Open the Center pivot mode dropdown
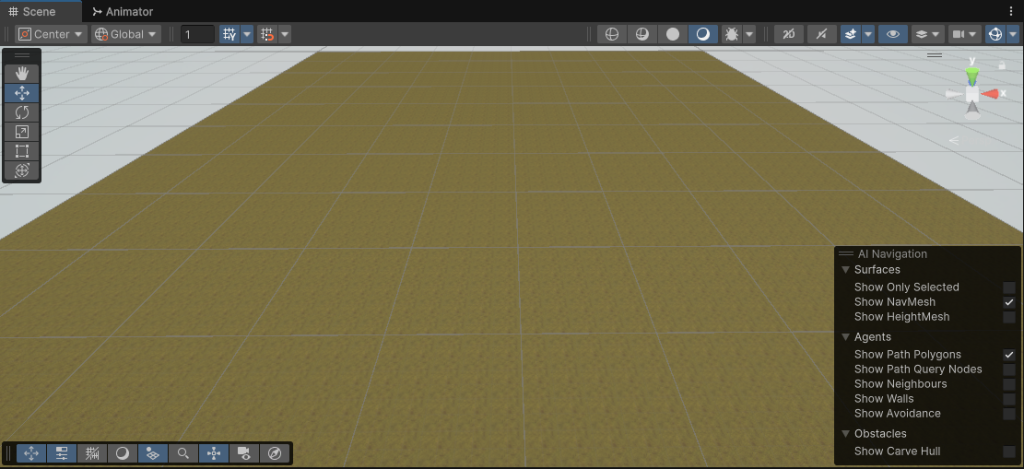This screenshot has width=1024, height=469. [x=51, y=34]
